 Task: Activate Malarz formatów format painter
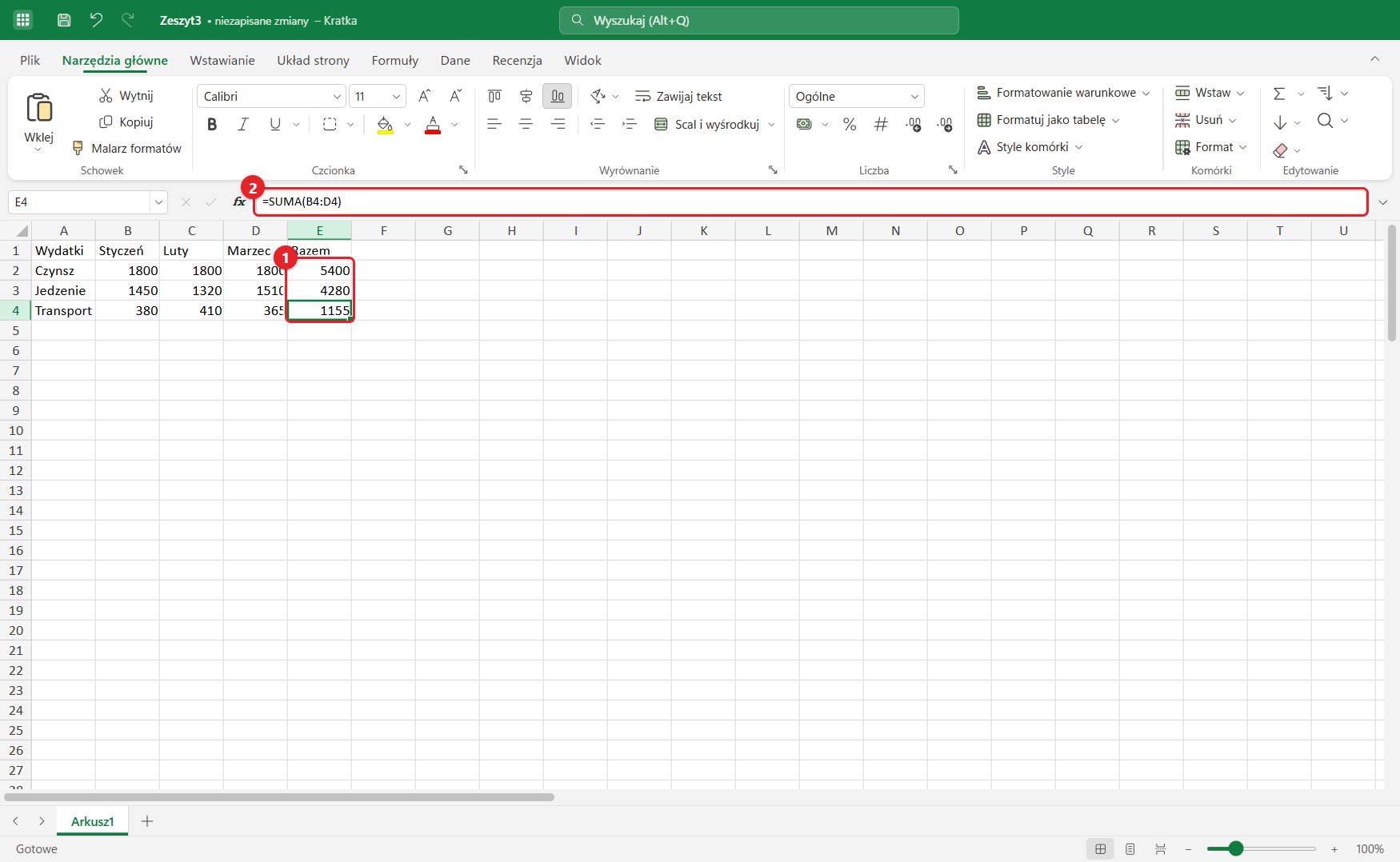pos(126,148)
